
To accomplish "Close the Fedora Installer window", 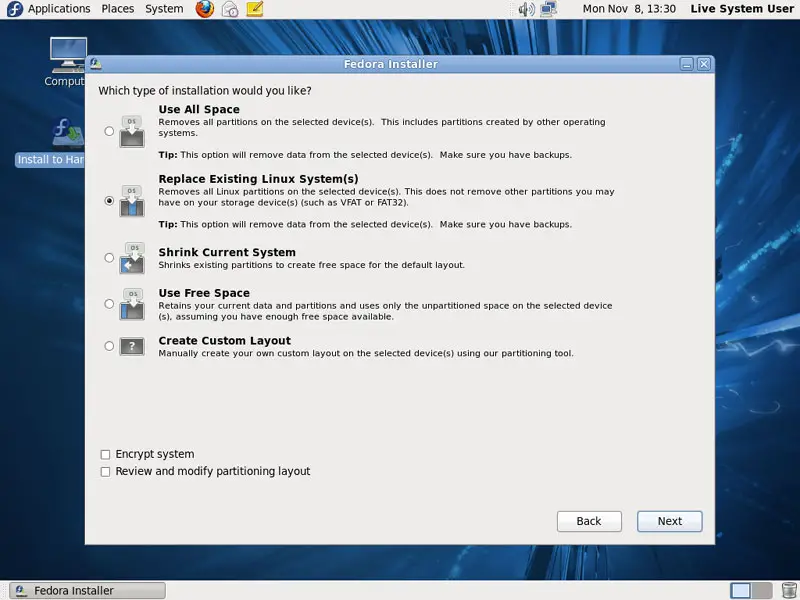I will click(x=704, y=64).
